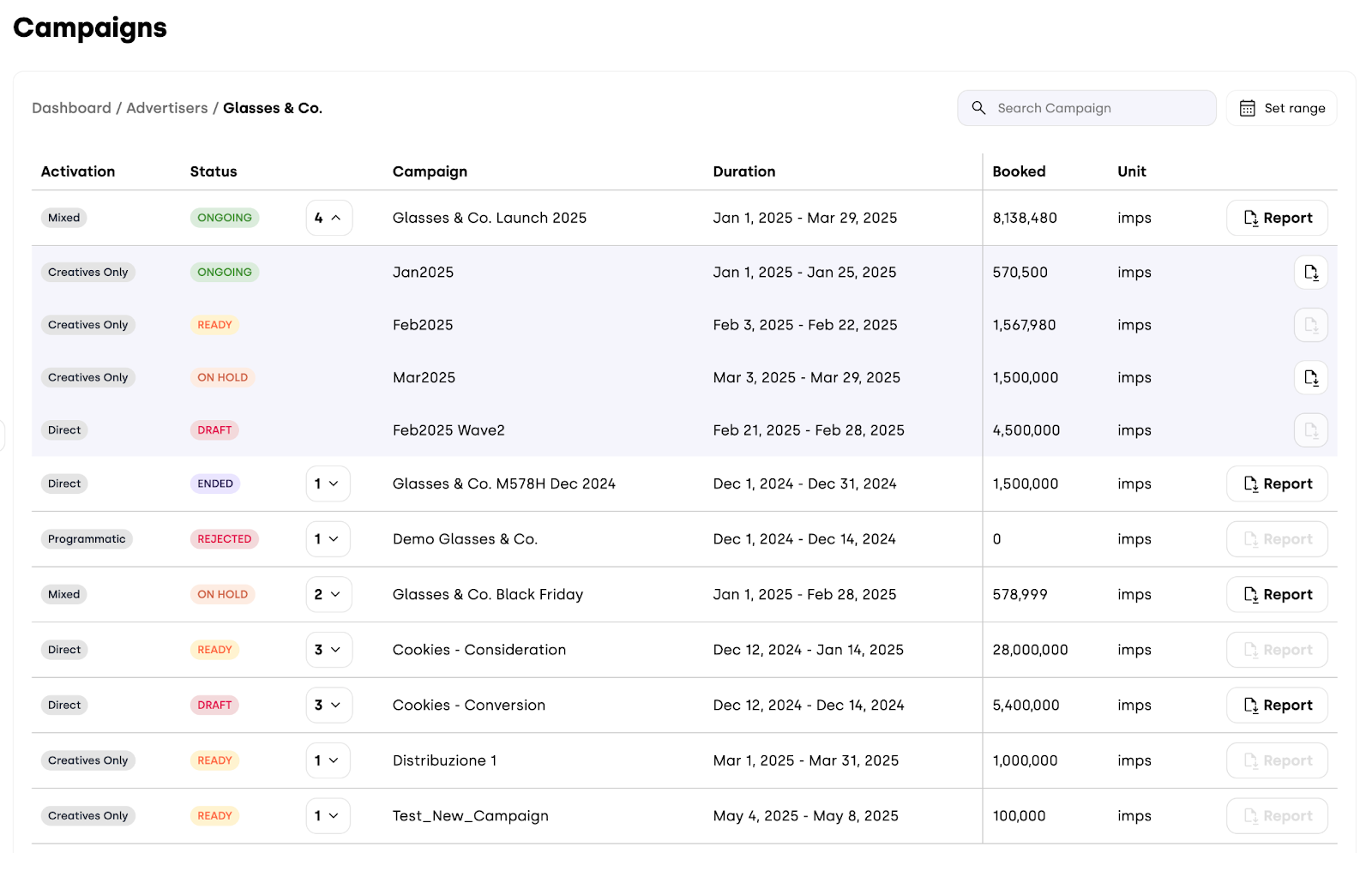The height and width of the screenshot is (871, 1372).
Task: Click the Booked column header
Action: tap(1019, 171)
